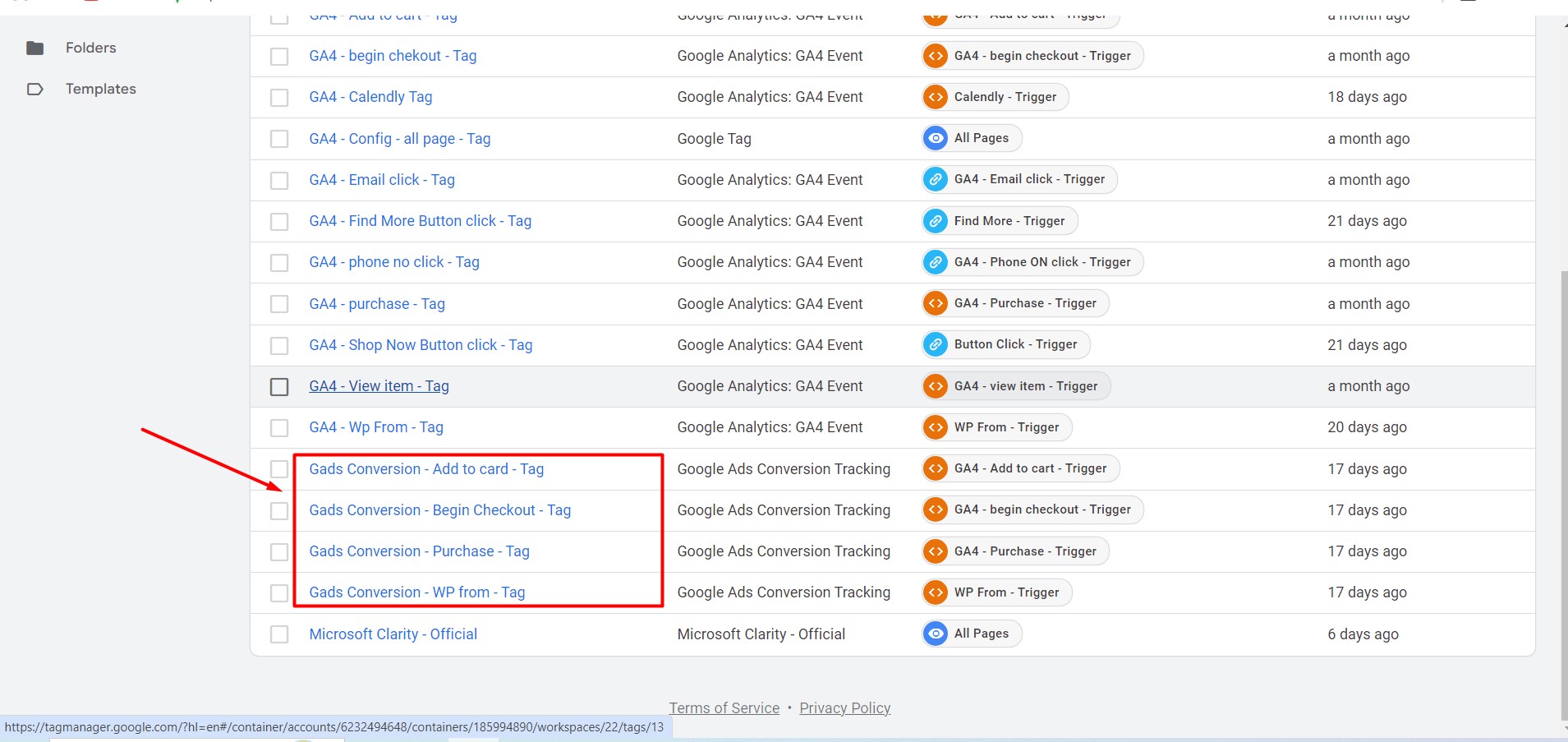Check the GA4 - Calendly Tag checkbox

click(279, 97)
